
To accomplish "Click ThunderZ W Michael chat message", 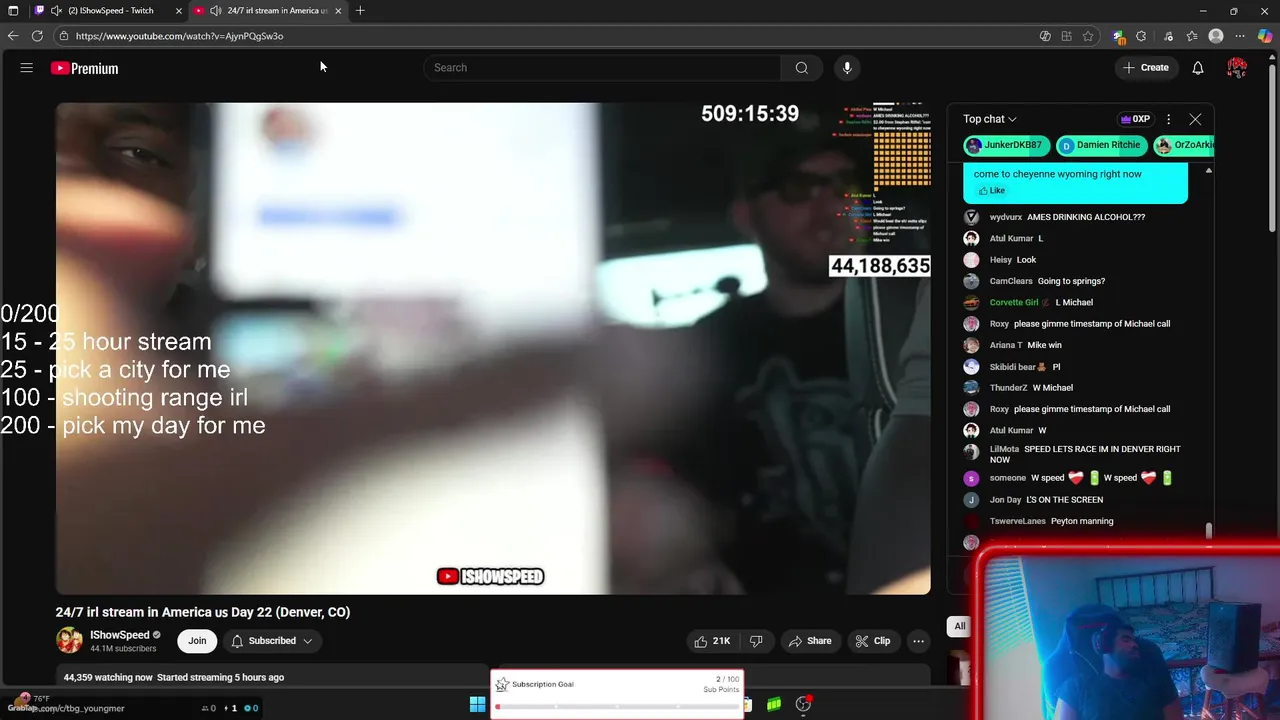I will [x=1031, y=388].
